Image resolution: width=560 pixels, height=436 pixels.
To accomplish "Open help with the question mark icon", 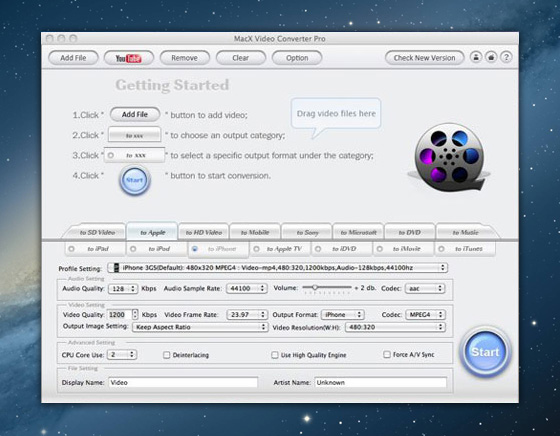I will [x=506, y=57].
